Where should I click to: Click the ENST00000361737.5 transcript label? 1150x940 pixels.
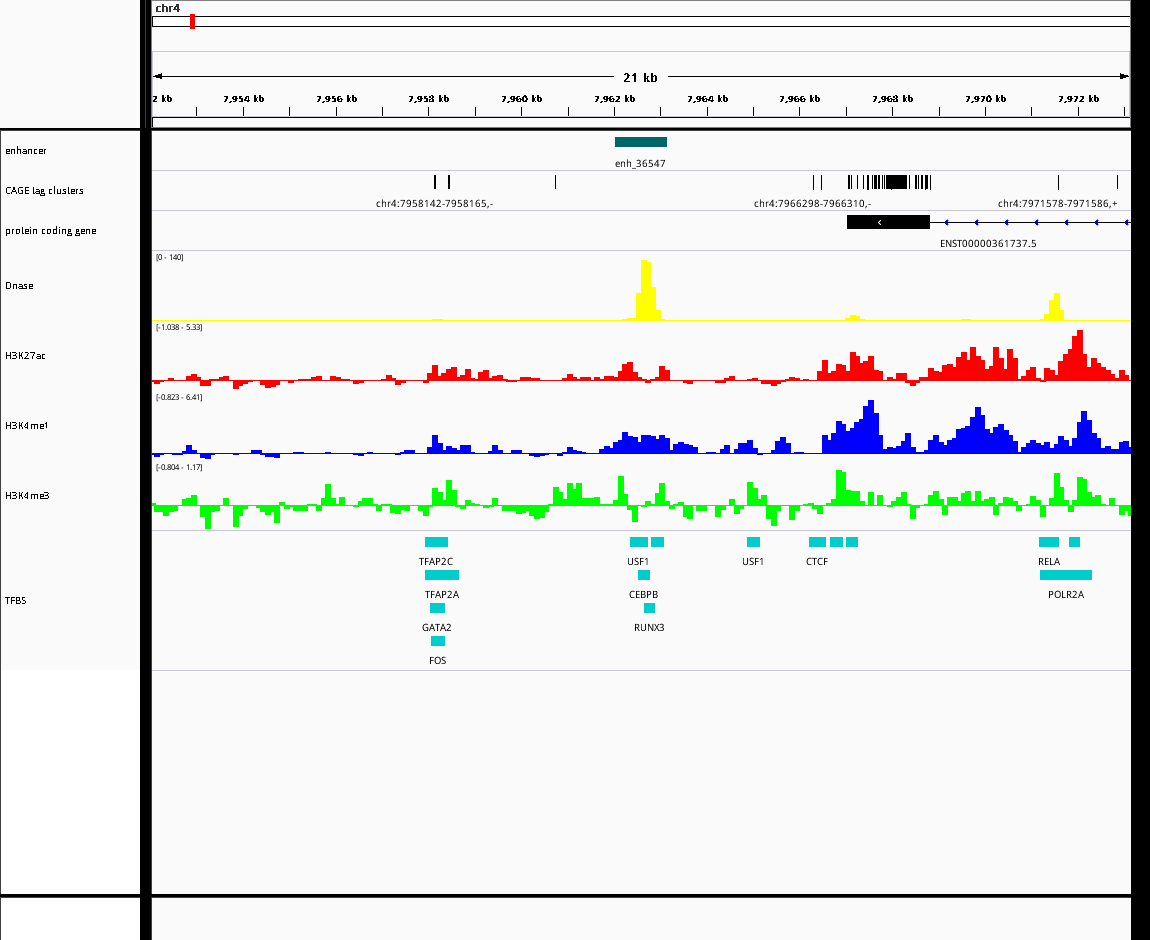point(988,243)
